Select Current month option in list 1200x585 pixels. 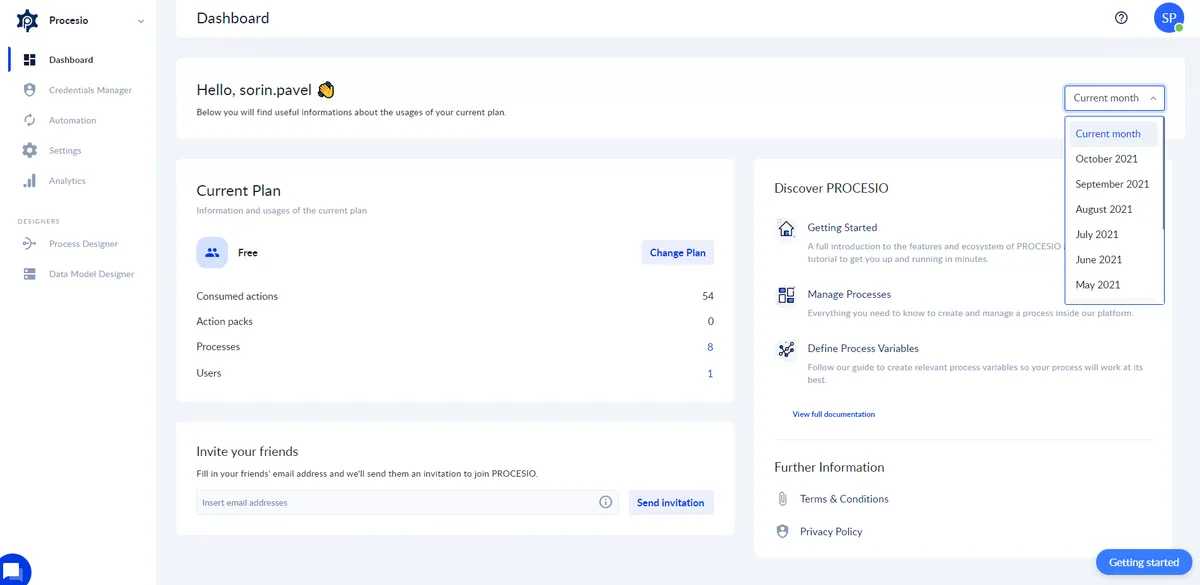point(1113,134)
